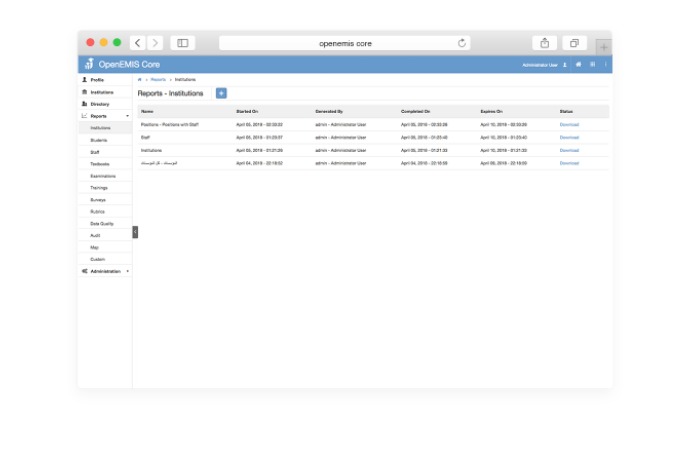Click the Generated By column header
690x460 pixels.
click(329, 111)
